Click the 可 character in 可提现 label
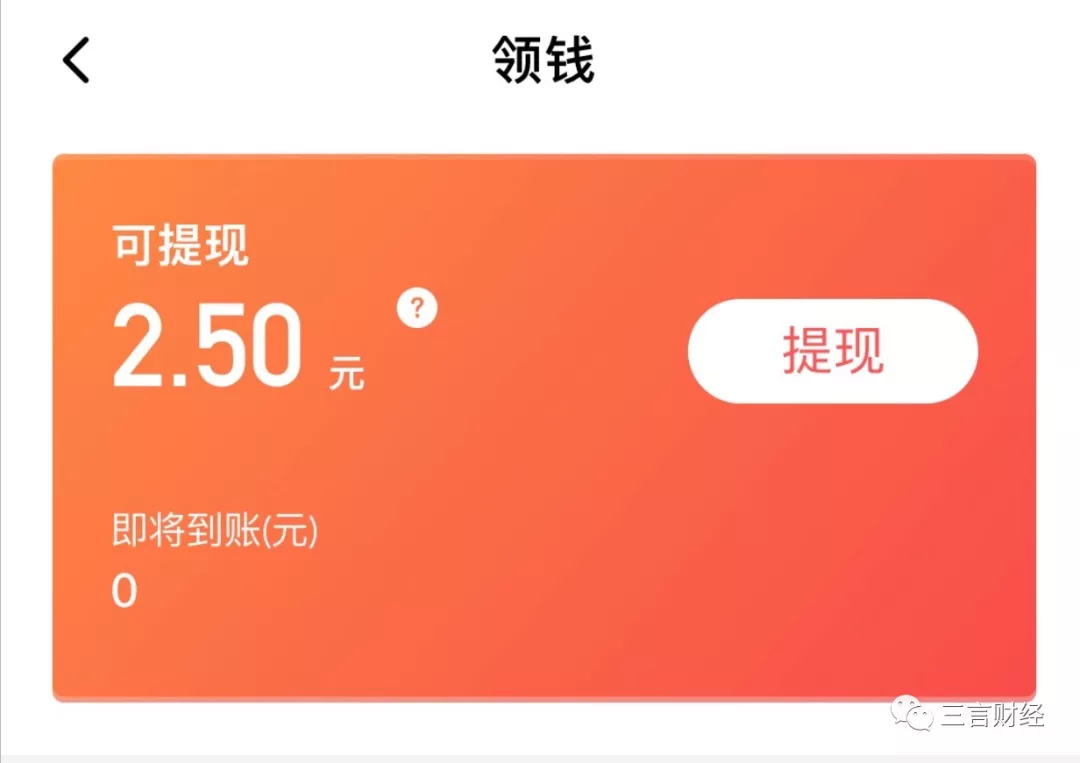This screenshot has width=1080, height=763. click(135, 245)
